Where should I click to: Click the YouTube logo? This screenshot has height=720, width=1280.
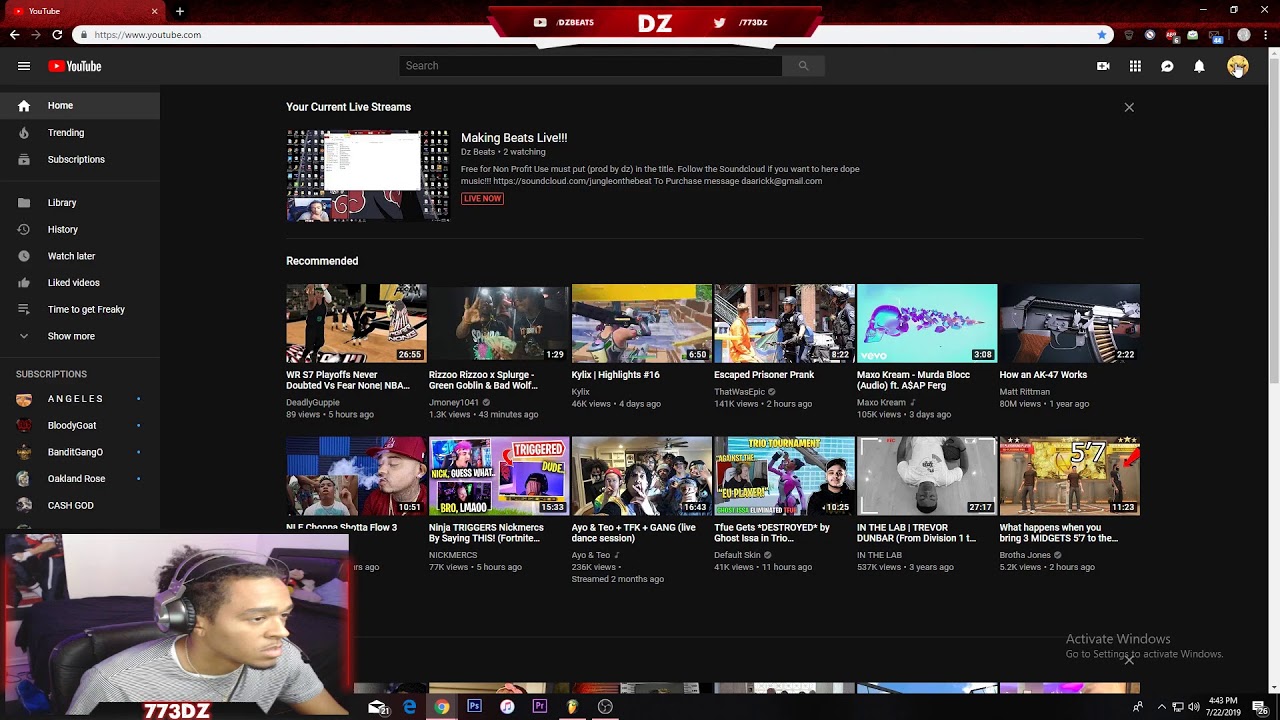pos(75,66)
